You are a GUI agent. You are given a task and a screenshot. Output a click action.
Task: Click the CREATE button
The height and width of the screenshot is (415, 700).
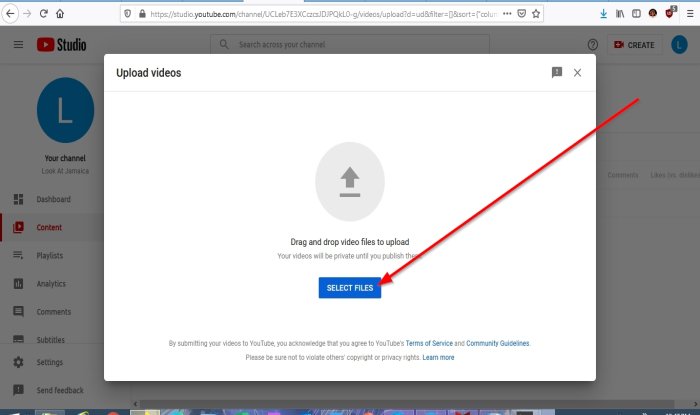click(634, 45)
